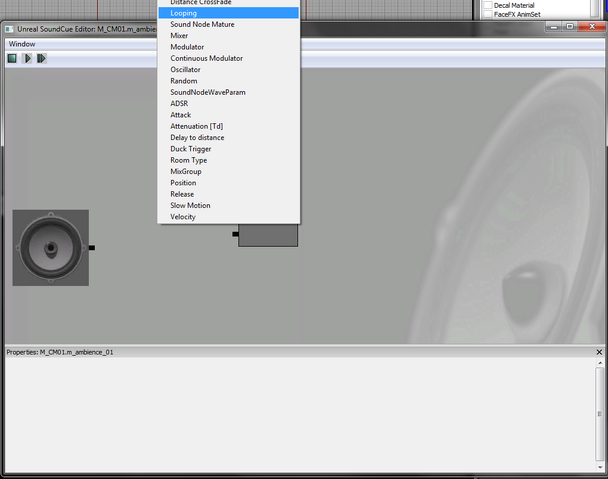The image size is (608, 479).
Task: Choose Velocity from the context menu
Action: tap(229, 216)
